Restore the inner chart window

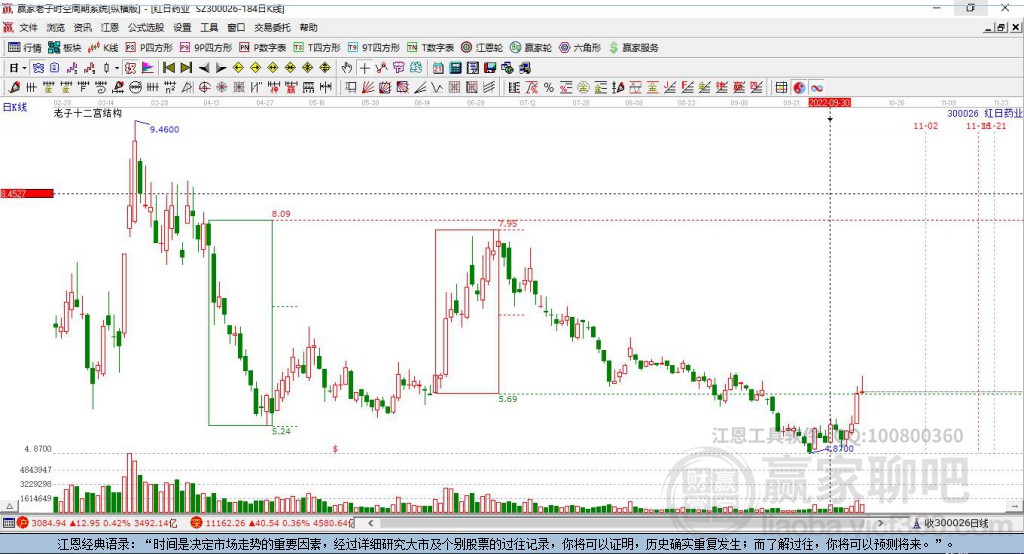[1000, 27]
